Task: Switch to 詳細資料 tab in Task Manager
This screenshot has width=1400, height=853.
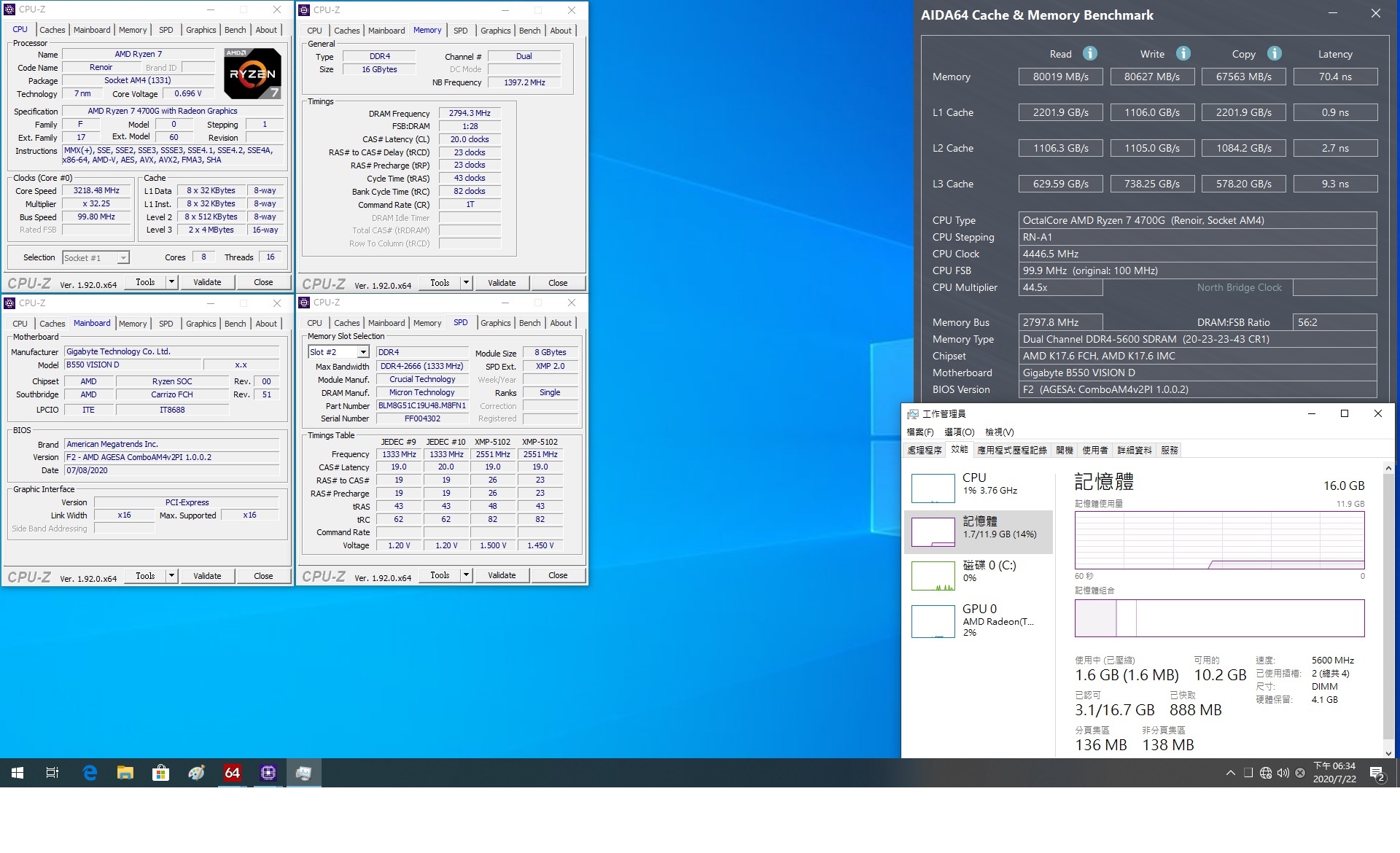Action: [x=1135, y=450]
